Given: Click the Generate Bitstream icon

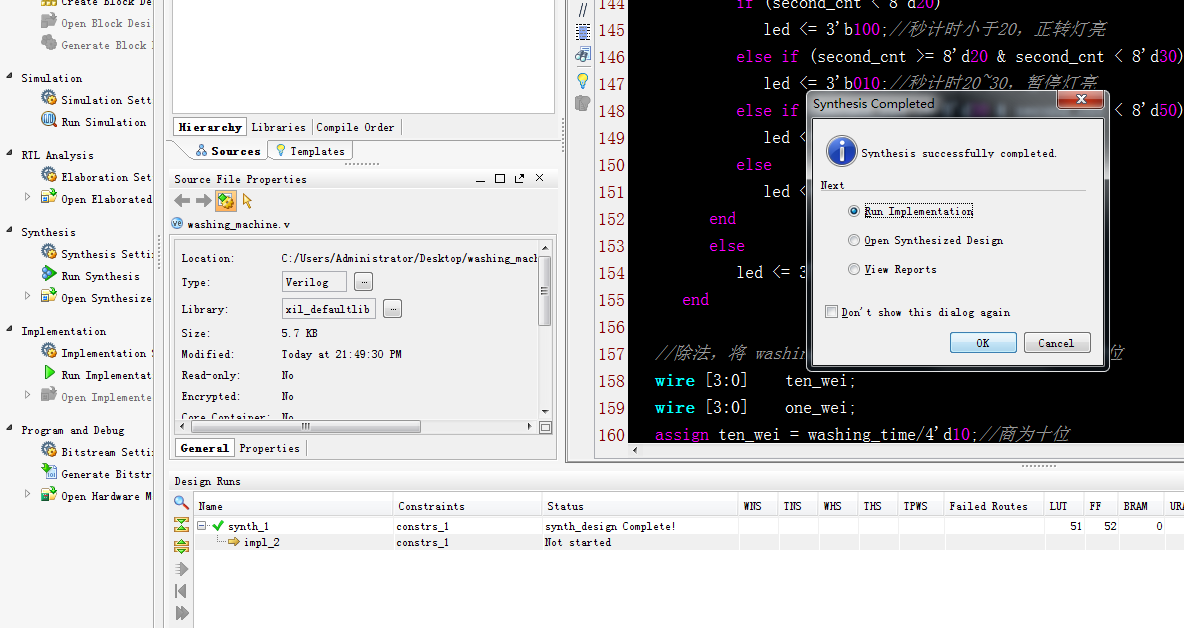Looking at the screenshot, I should tap(48, 473).
